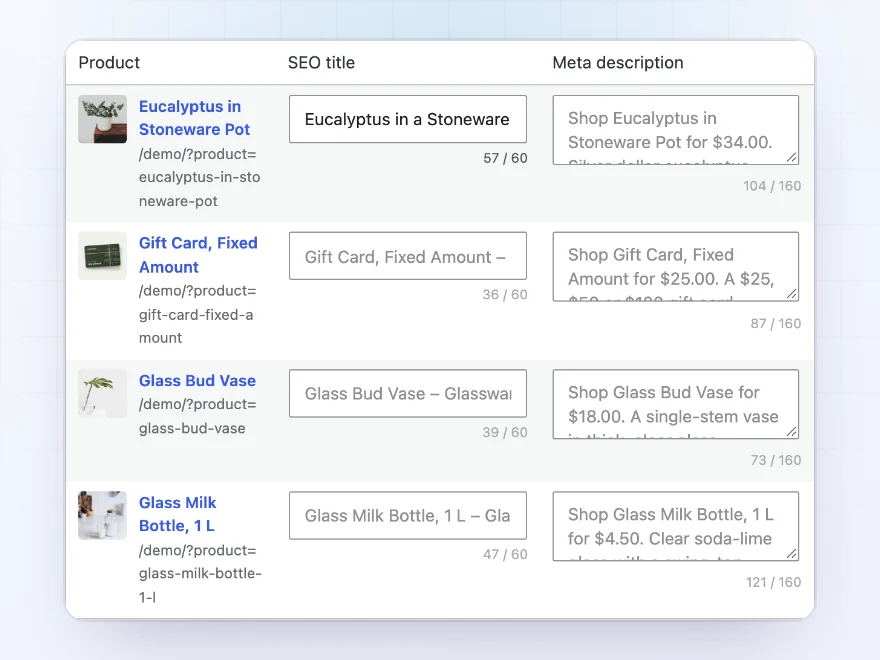
Task: Open the Glass Bud Vase product link
Action: [197, 381]
